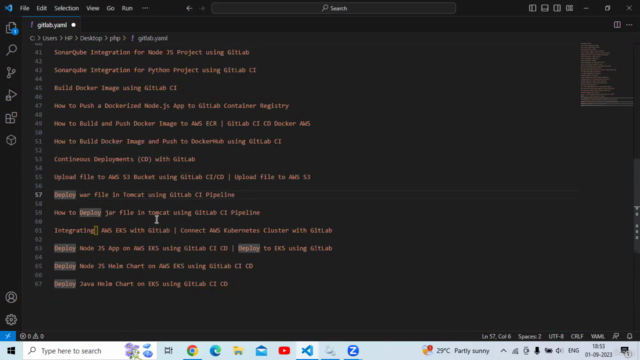Change language mode via YAML
640x360 pixels.
point(598,336)
